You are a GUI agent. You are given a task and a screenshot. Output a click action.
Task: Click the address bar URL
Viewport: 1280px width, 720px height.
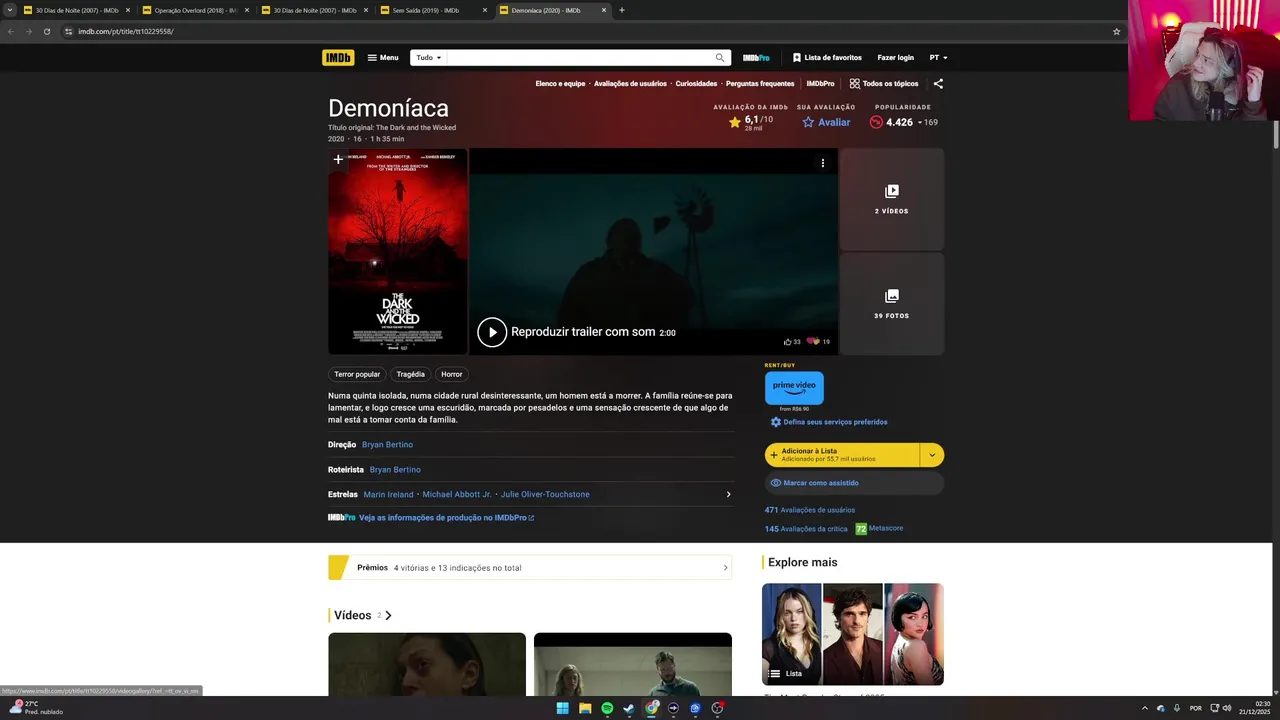click(x=126, y=31)
